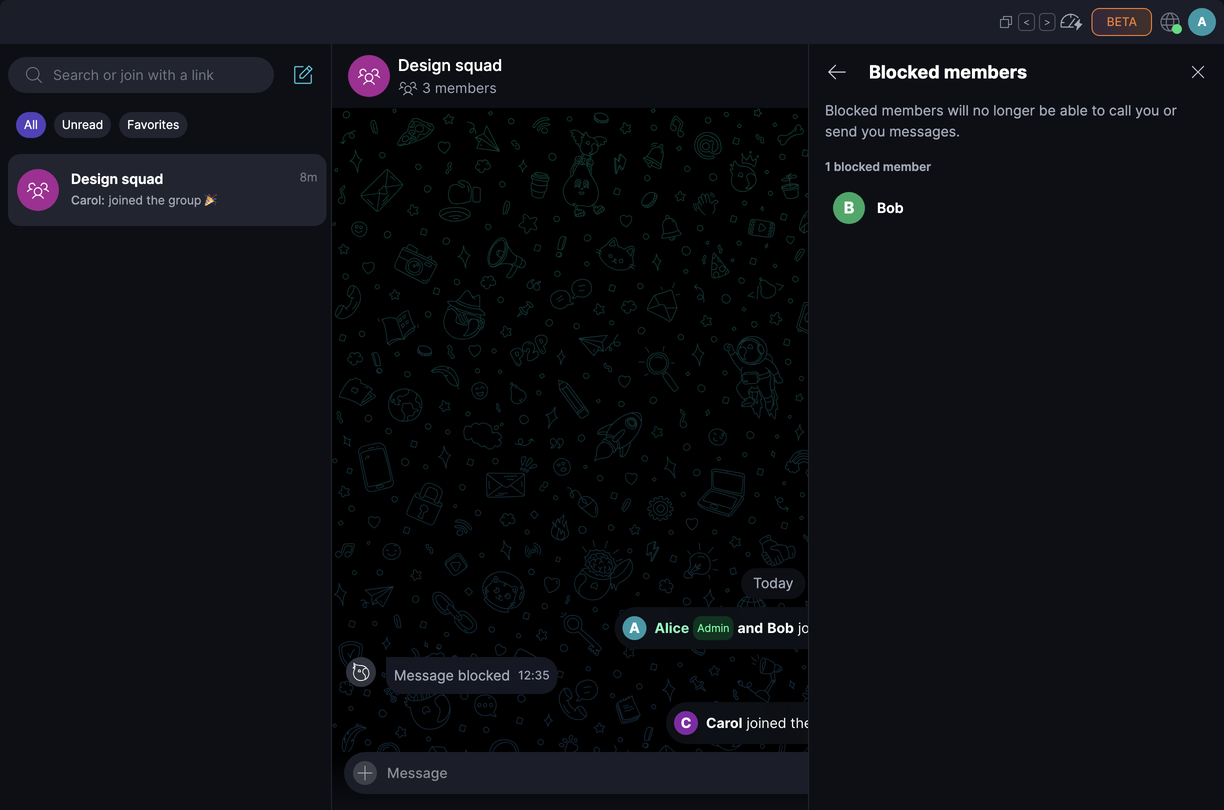
Task: Click Bob's green avatar in blocked list
Action: click(849, 208)
